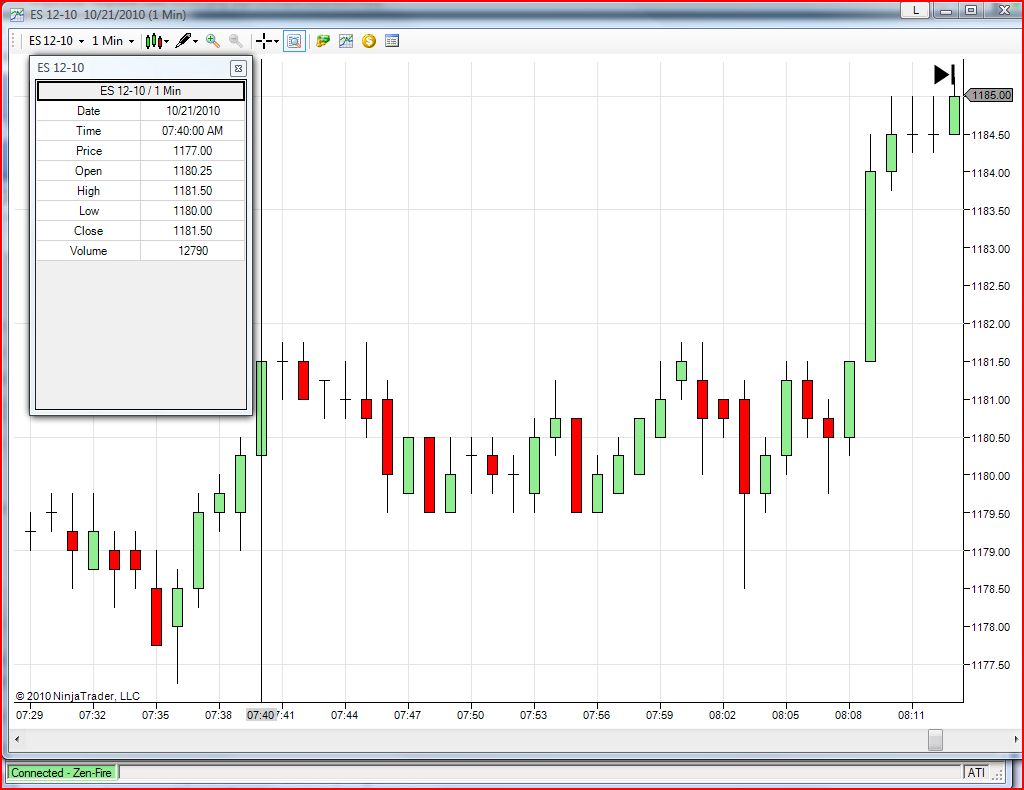Click the scroll-to-latest-bar arrow icon
Image resolution: width=1024 pixels, height=790 pixels.
coord(944,74)
